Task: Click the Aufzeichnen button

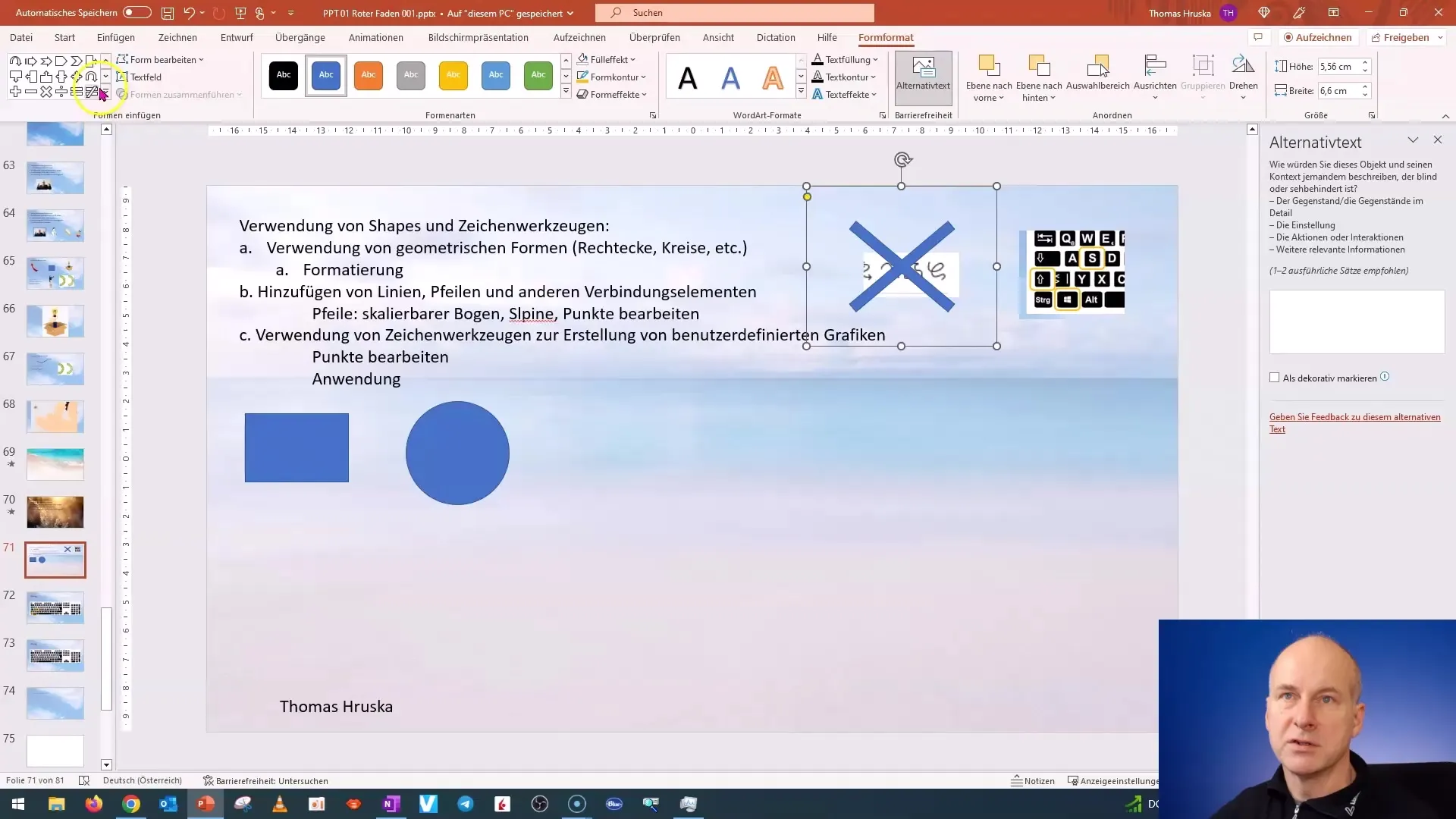Action: coord(1318,37)
